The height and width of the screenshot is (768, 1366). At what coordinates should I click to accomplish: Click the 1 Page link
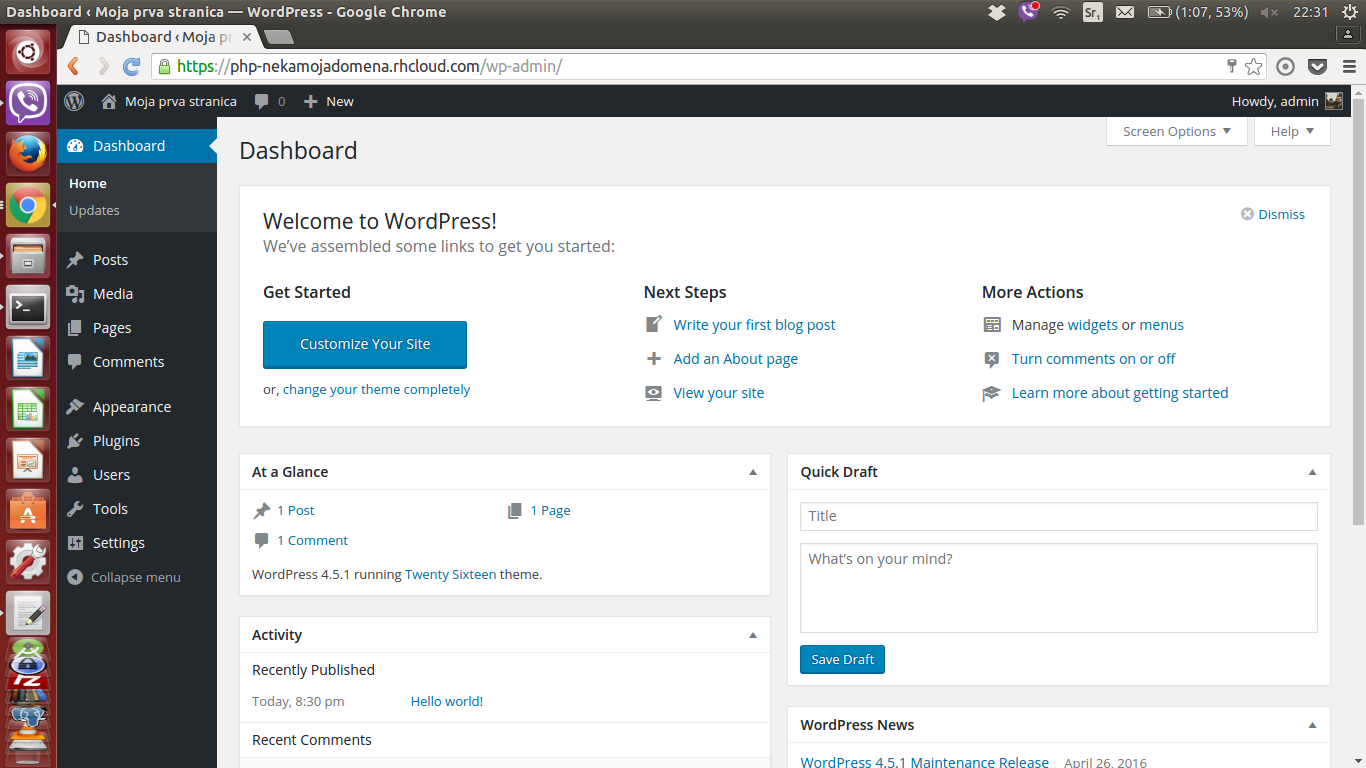pos(550,510)
